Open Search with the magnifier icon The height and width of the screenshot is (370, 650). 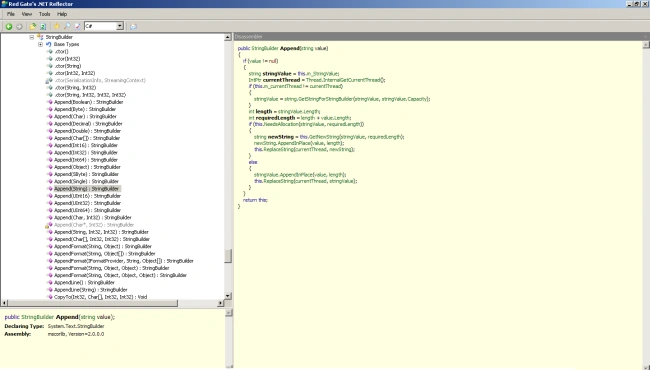pos(67,26)
